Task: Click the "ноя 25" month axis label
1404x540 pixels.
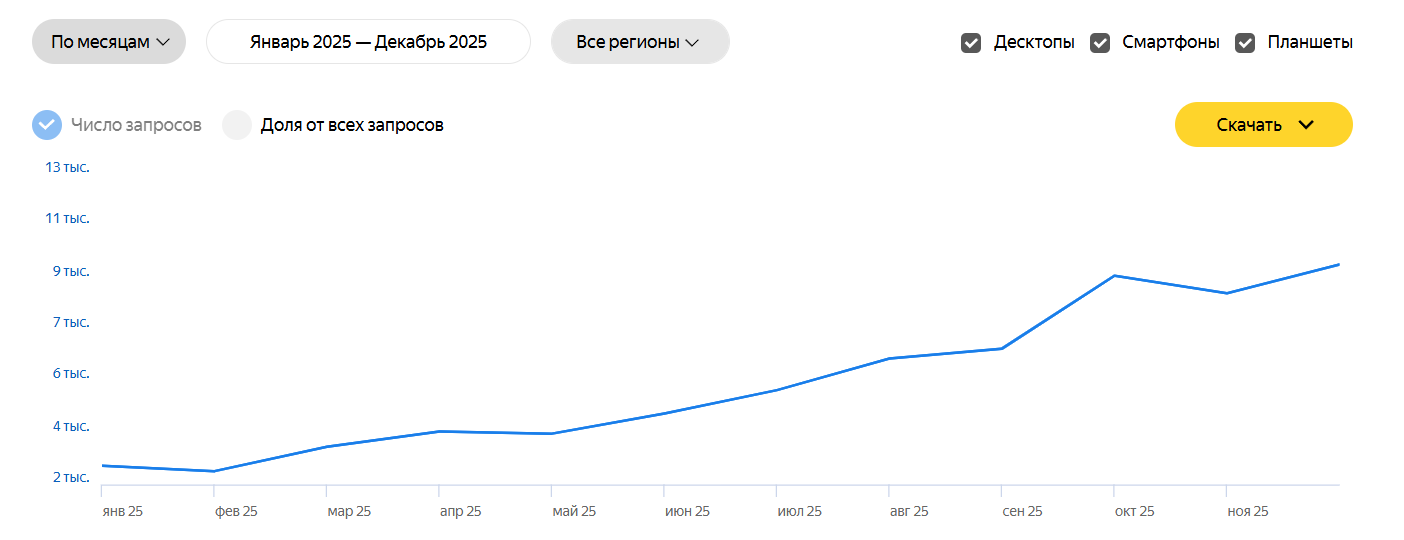Action: tap(1247, 511)
